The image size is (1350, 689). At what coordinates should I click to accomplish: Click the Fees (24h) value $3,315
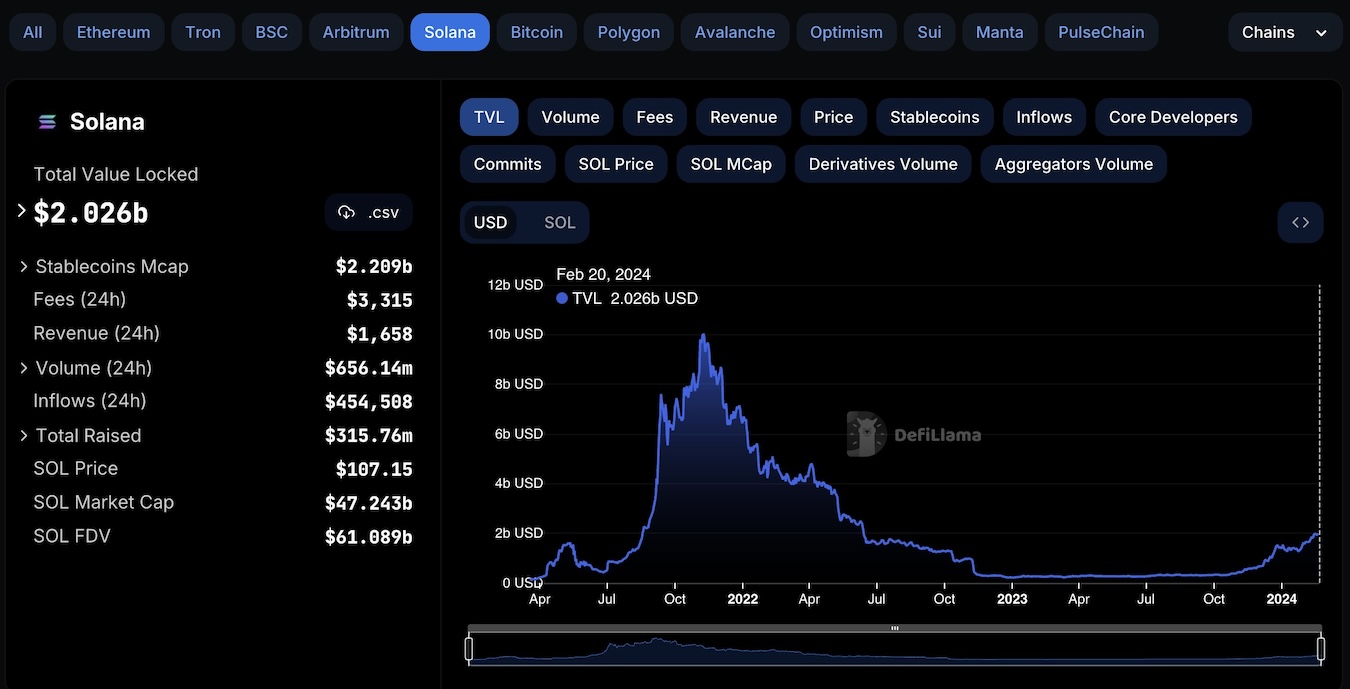point(380,300)
